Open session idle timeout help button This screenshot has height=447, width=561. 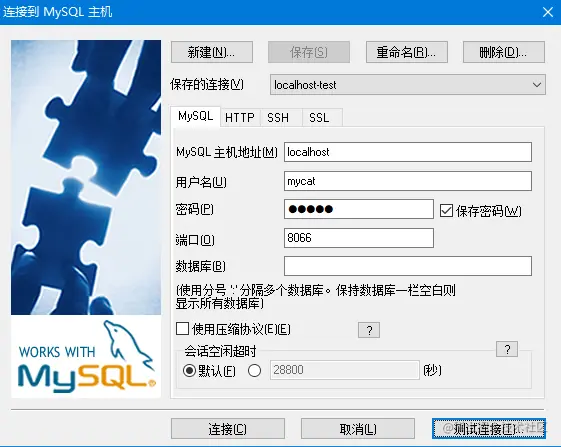point(507,349)
